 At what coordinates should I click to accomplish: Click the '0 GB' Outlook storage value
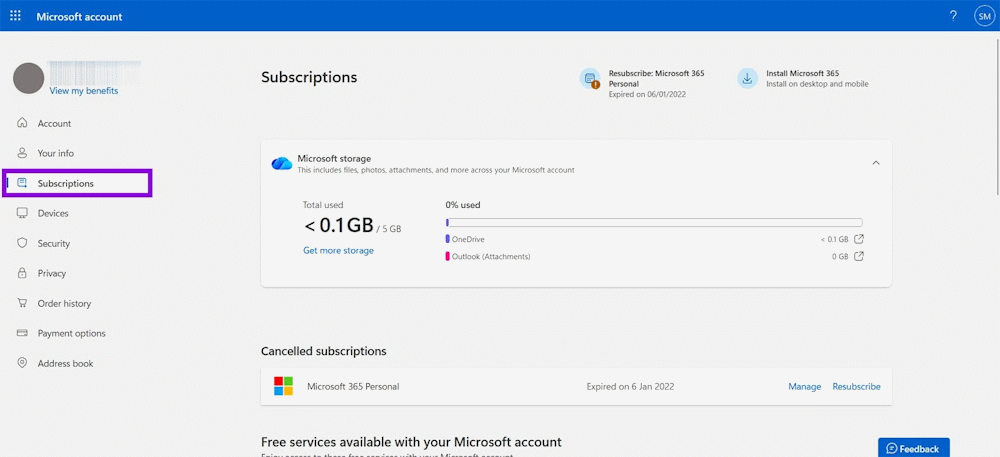click(x=840, y=256)
